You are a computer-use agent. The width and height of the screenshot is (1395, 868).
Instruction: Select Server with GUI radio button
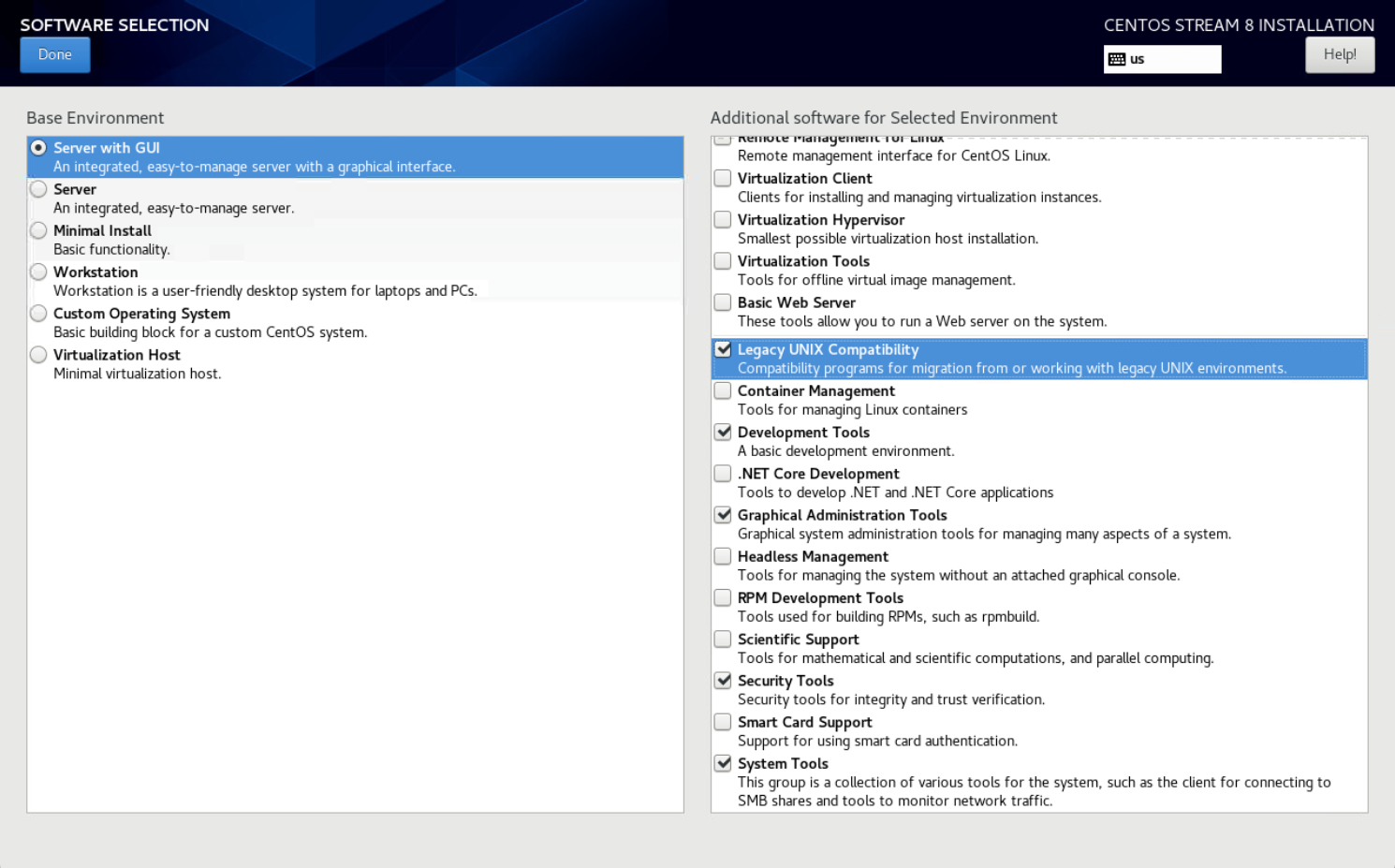[38, 148]
